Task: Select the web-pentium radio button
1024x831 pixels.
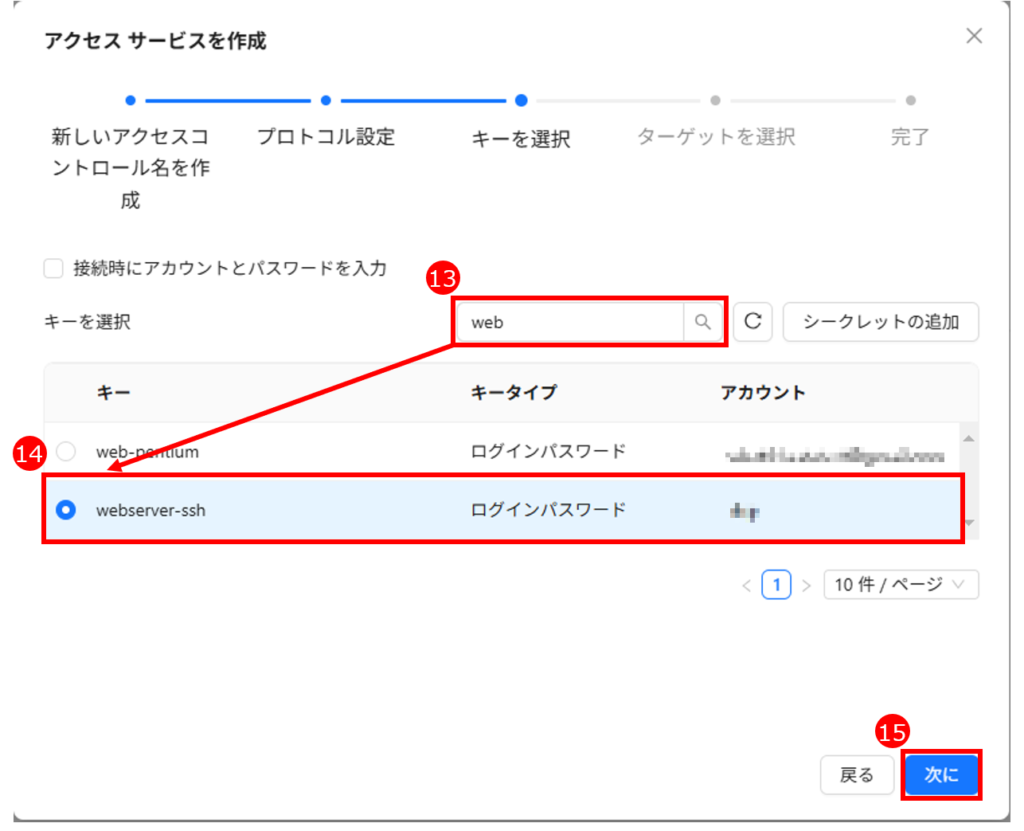Action: coord(66,451)
